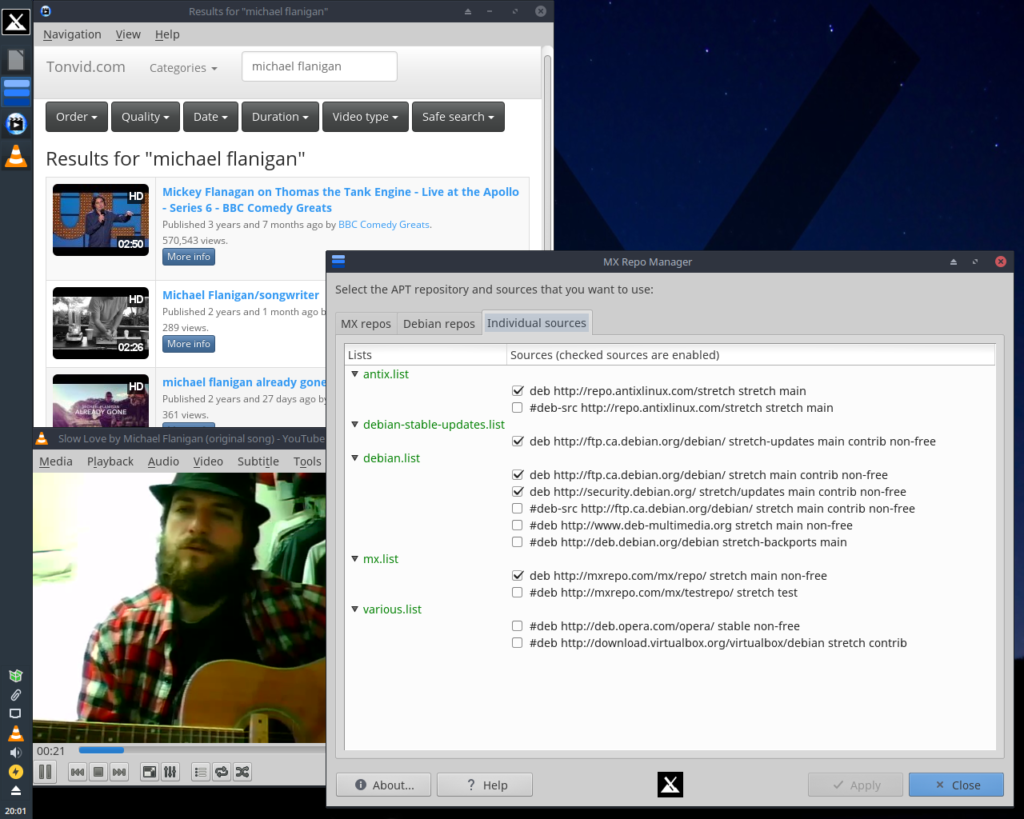Open the Categories dropdown on Tonvid
Screen dimensions: 1024x819
click(x=183, y=67)
